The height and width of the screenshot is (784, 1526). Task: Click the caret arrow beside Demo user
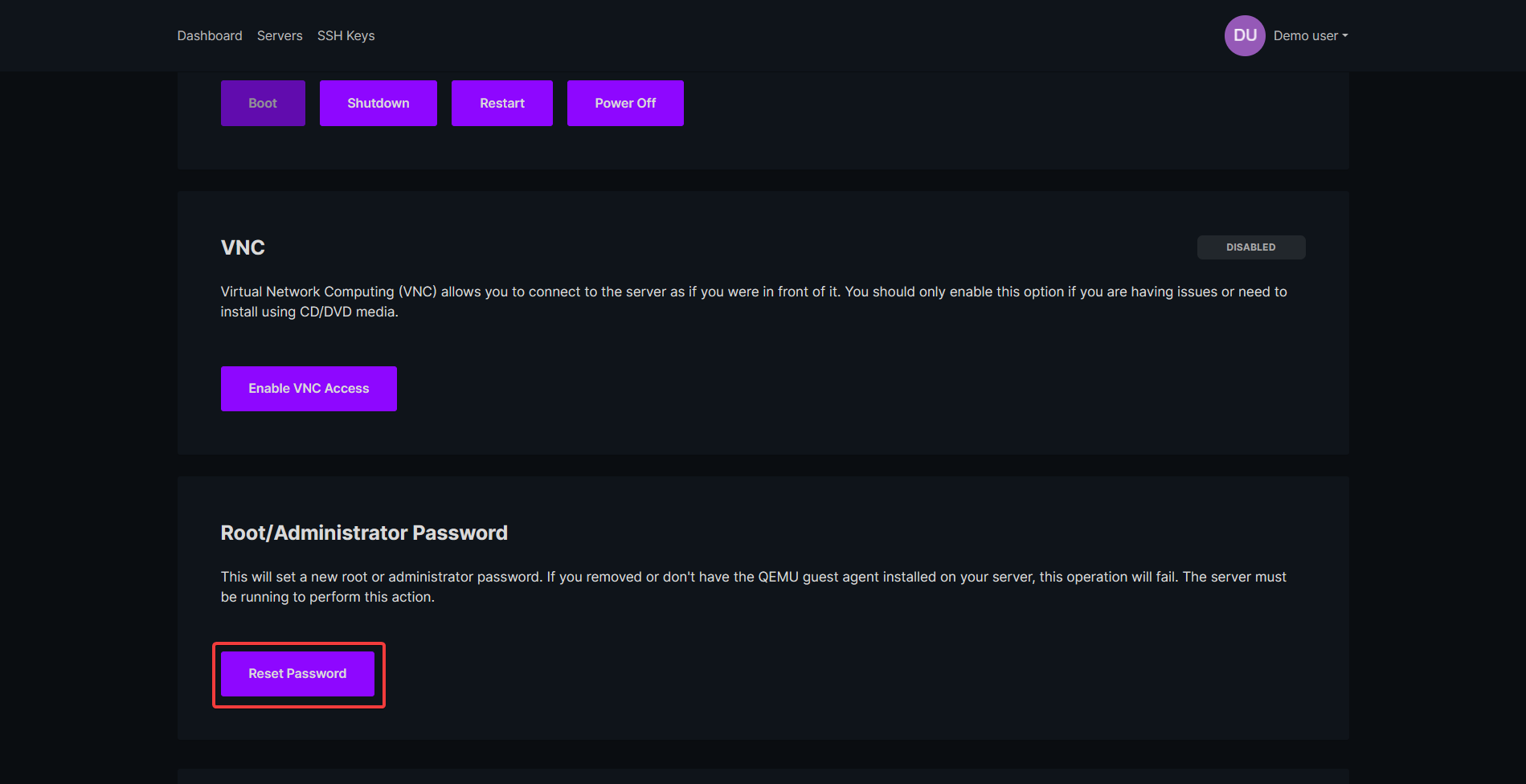click(1345, 35)
